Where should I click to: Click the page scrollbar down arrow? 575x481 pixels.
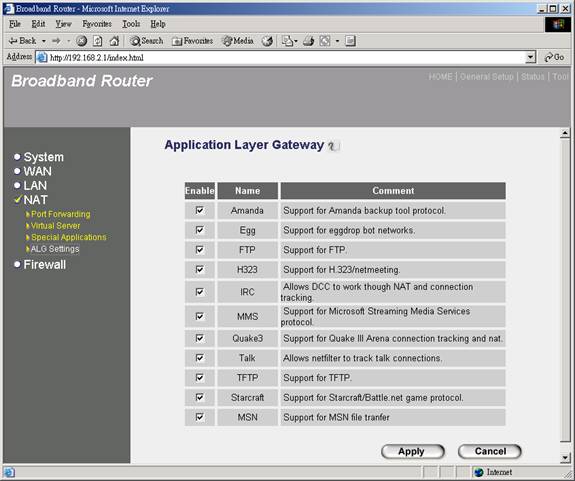tap(565, 458)
